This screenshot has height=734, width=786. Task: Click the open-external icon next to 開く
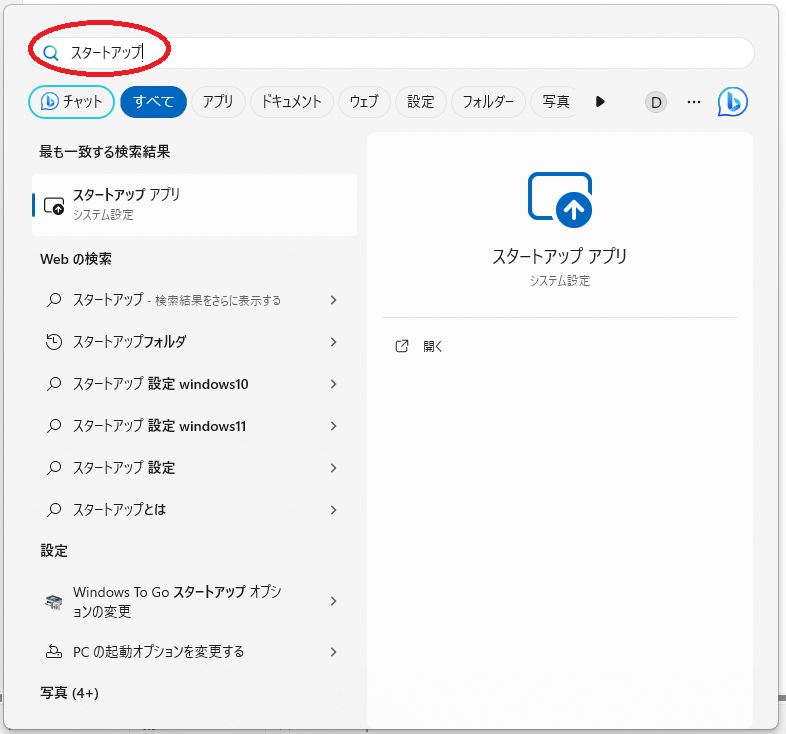coord(402,346)
